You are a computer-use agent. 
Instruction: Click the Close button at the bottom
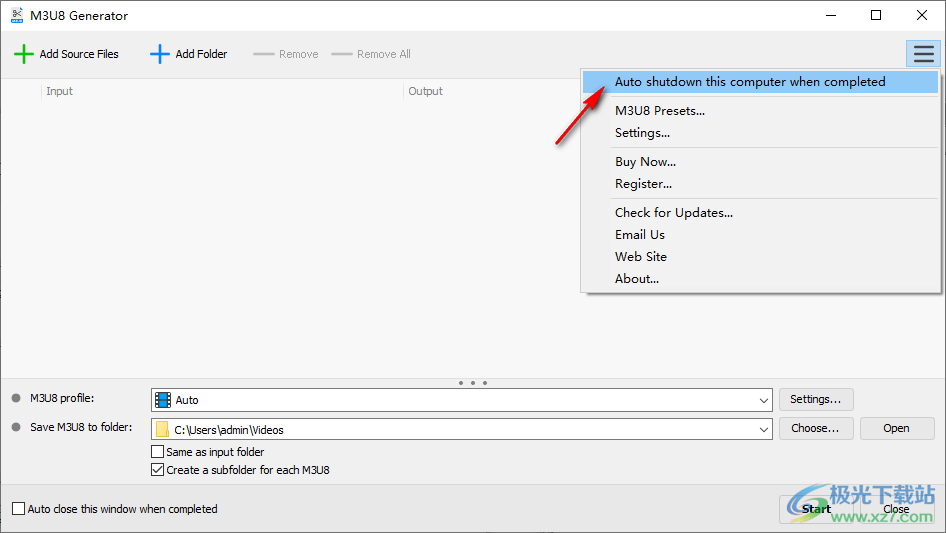[x=897, y=509]
